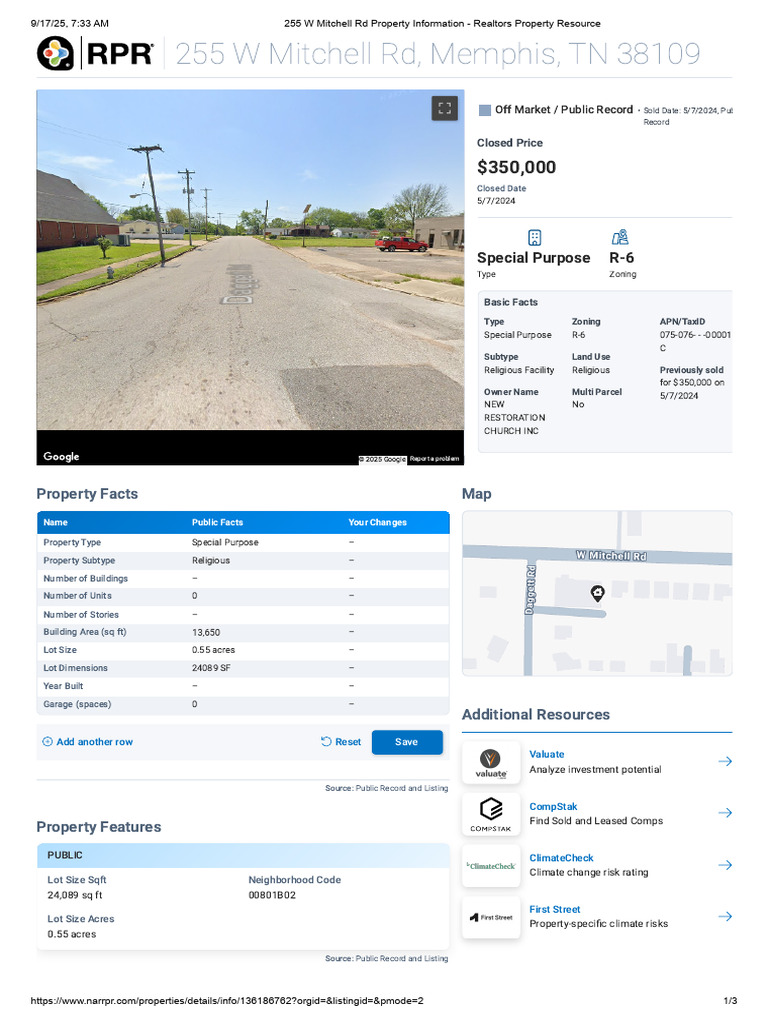This screenshot has height=1024, width=768.
Task: Click the 255 W Mitchell Rd address title
Action: tap(438, 54)
